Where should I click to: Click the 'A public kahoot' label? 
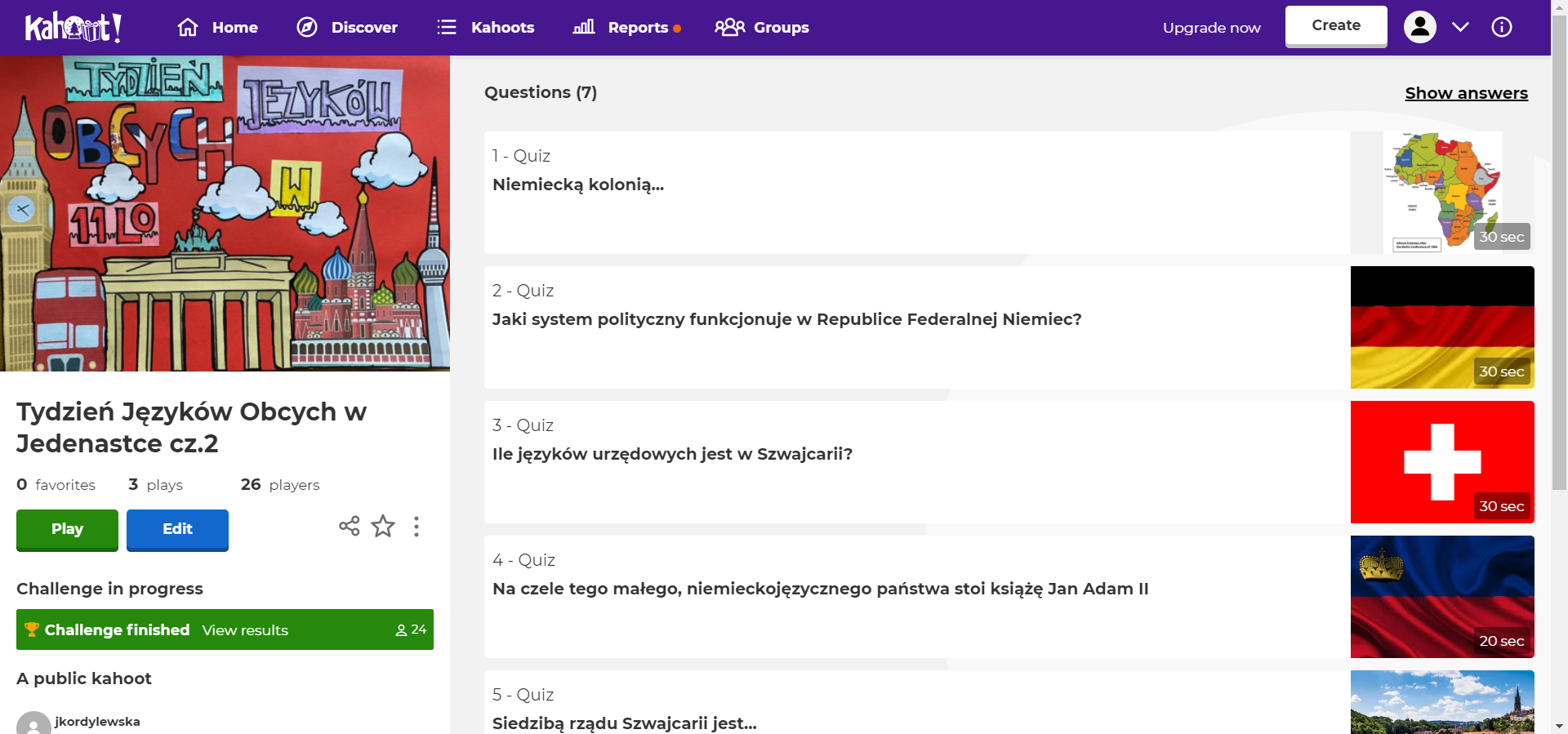84,678
